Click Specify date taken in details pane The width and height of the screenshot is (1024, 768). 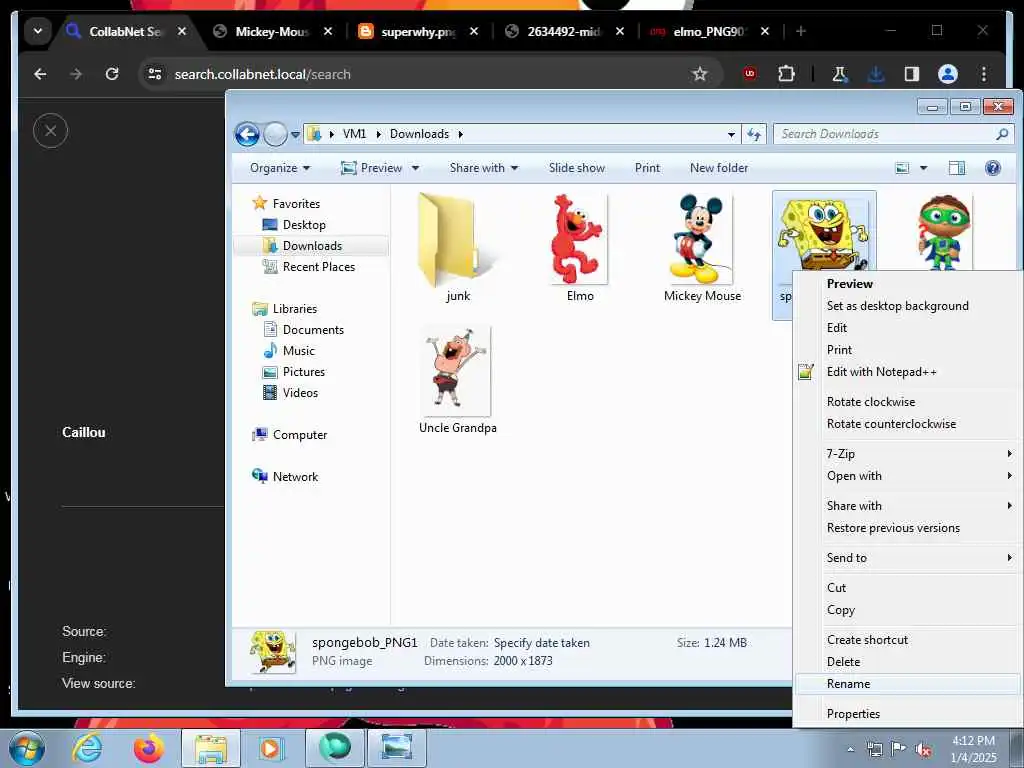pos(541,643)
